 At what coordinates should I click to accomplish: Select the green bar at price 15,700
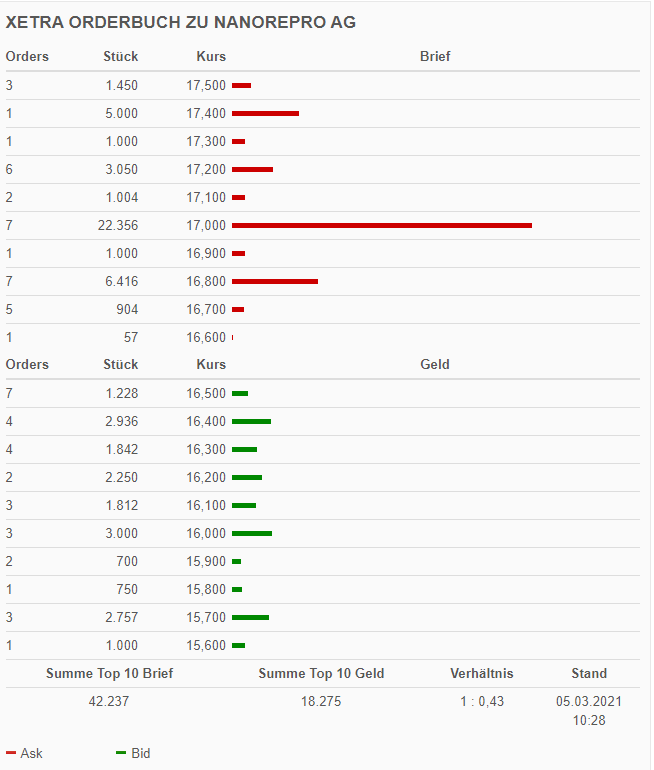pyautogui.click(x=250, y=617)
